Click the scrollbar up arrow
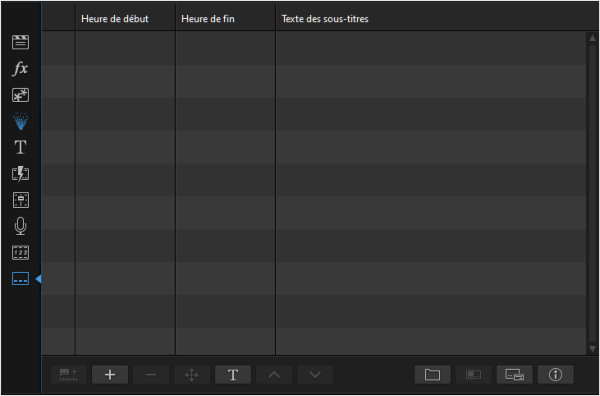This screenshot has height=396, width=600. 593,38
